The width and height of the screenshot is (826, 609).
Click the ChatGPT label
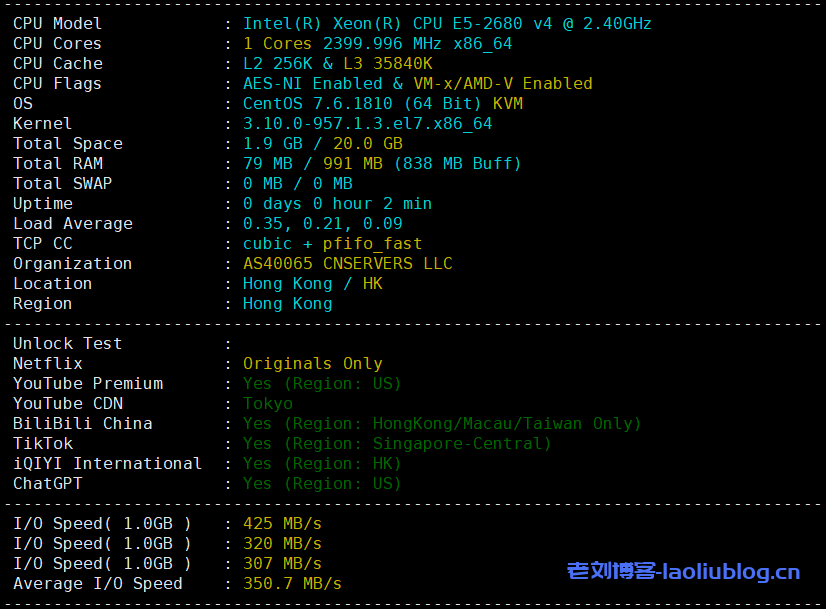click(47, 483)
